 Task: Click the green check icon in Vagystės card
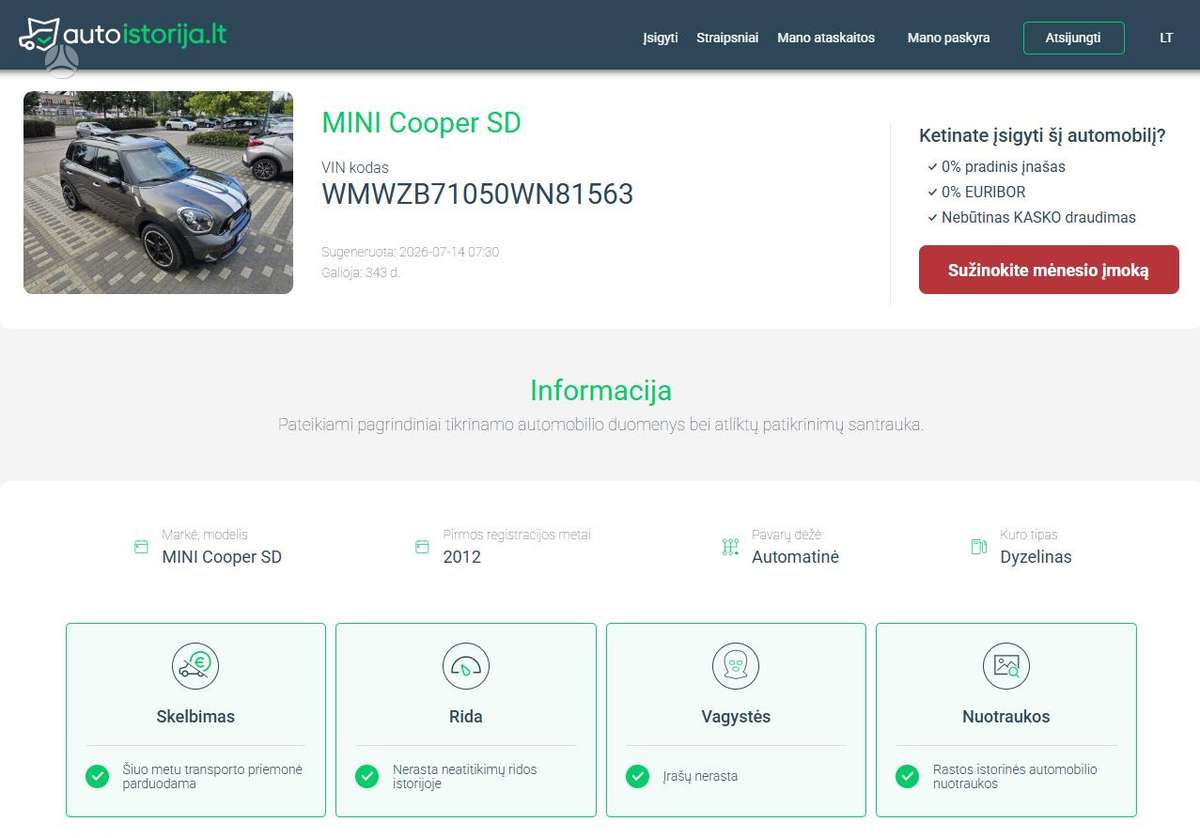coord(637,776)
